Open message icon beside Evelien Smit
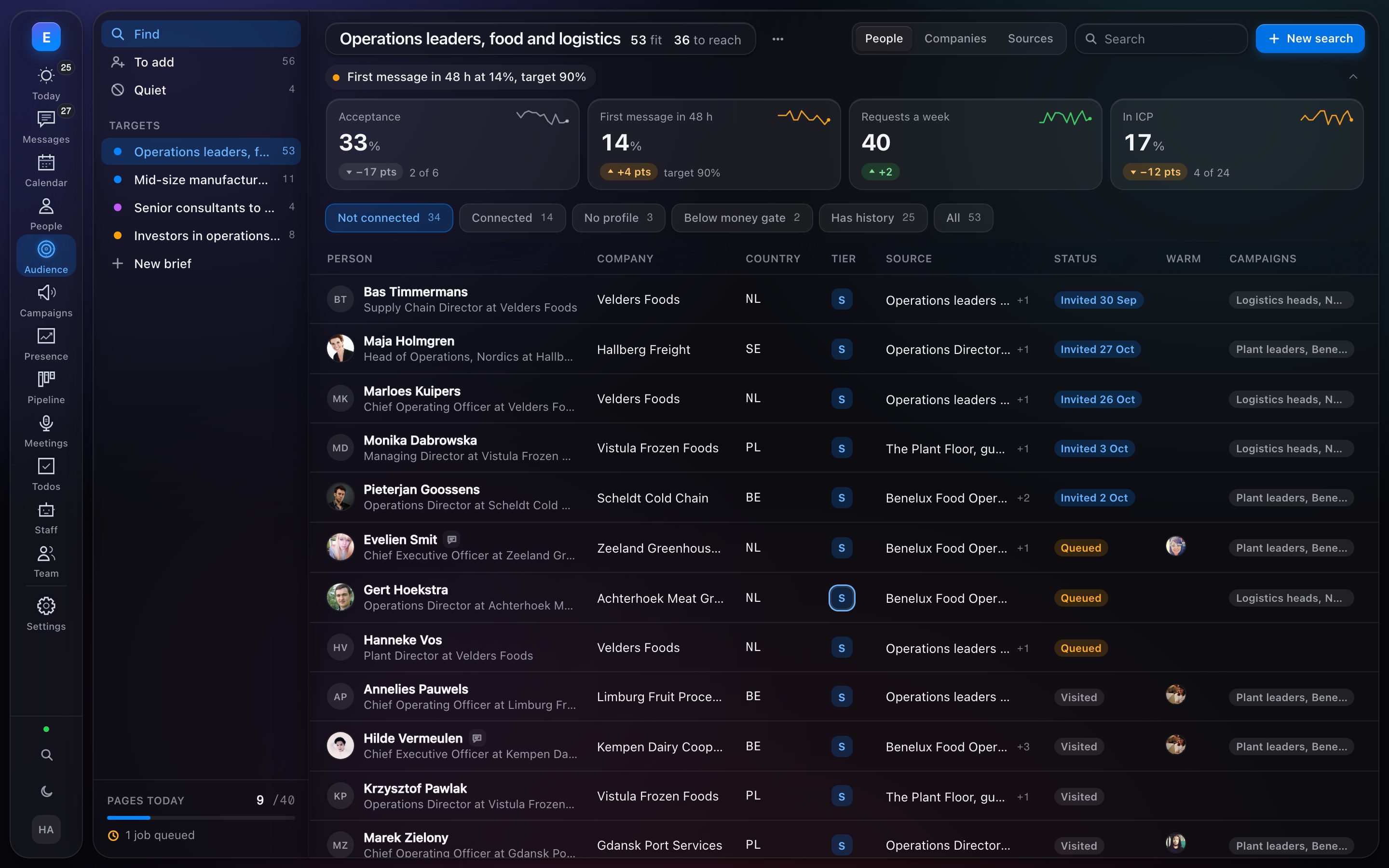 [x=452, y=539]
